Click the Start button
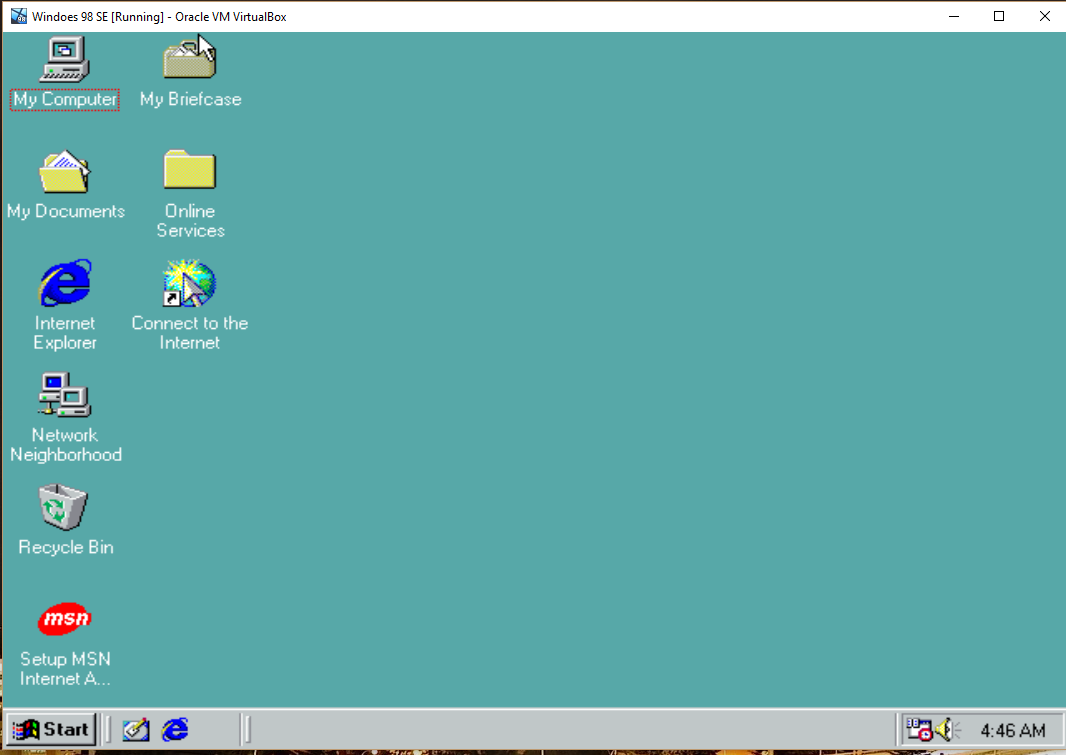 51,729
